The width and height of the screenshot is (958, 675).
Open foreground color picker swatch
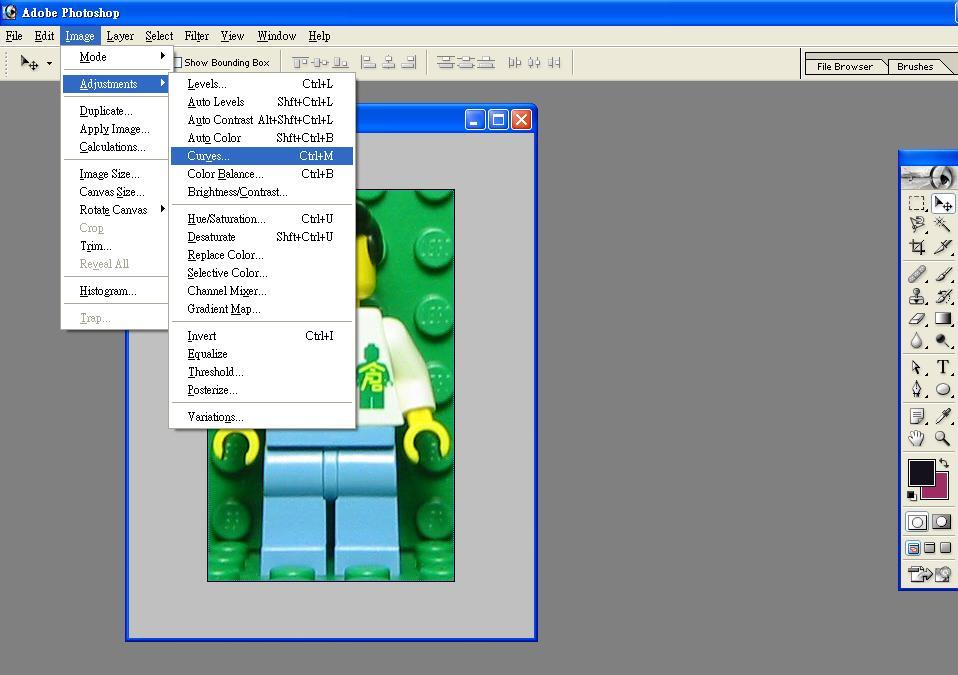click(x=920, y=472)
